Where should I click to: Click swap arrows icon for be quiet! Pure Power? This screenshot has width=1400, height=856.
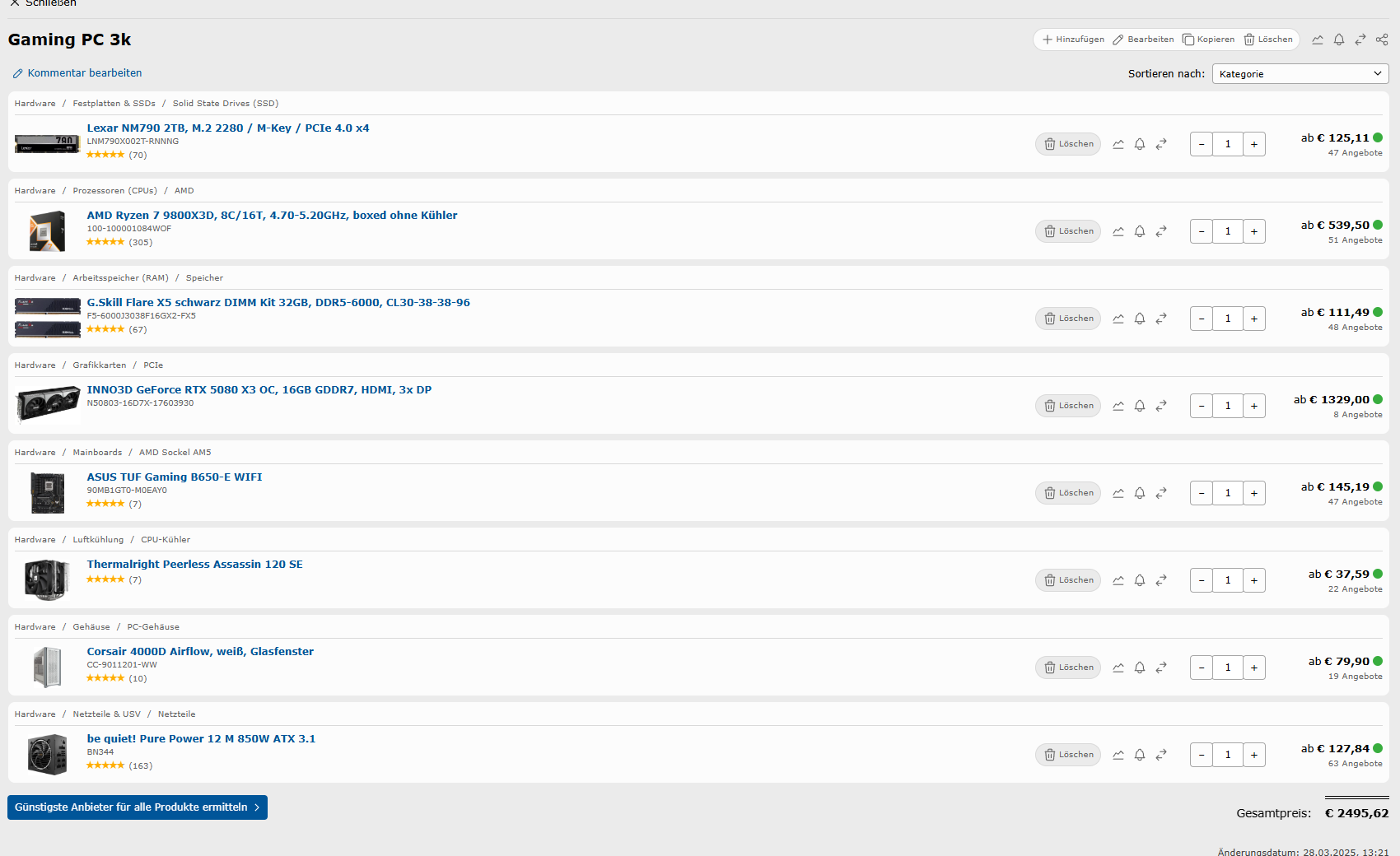point(1161,755)
